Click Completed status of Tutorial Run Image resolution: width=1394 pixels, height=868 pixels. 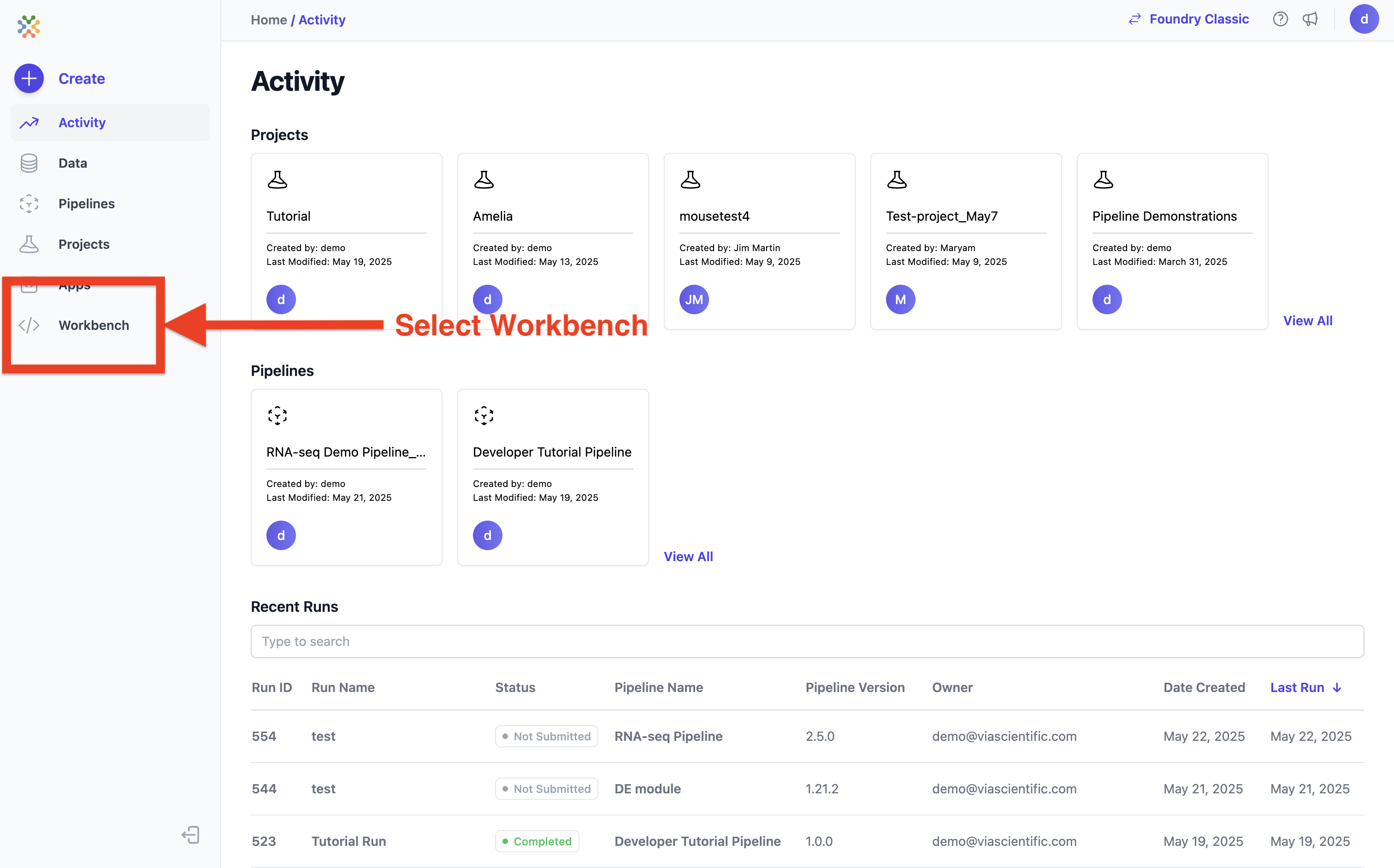[x=537, y=842]
